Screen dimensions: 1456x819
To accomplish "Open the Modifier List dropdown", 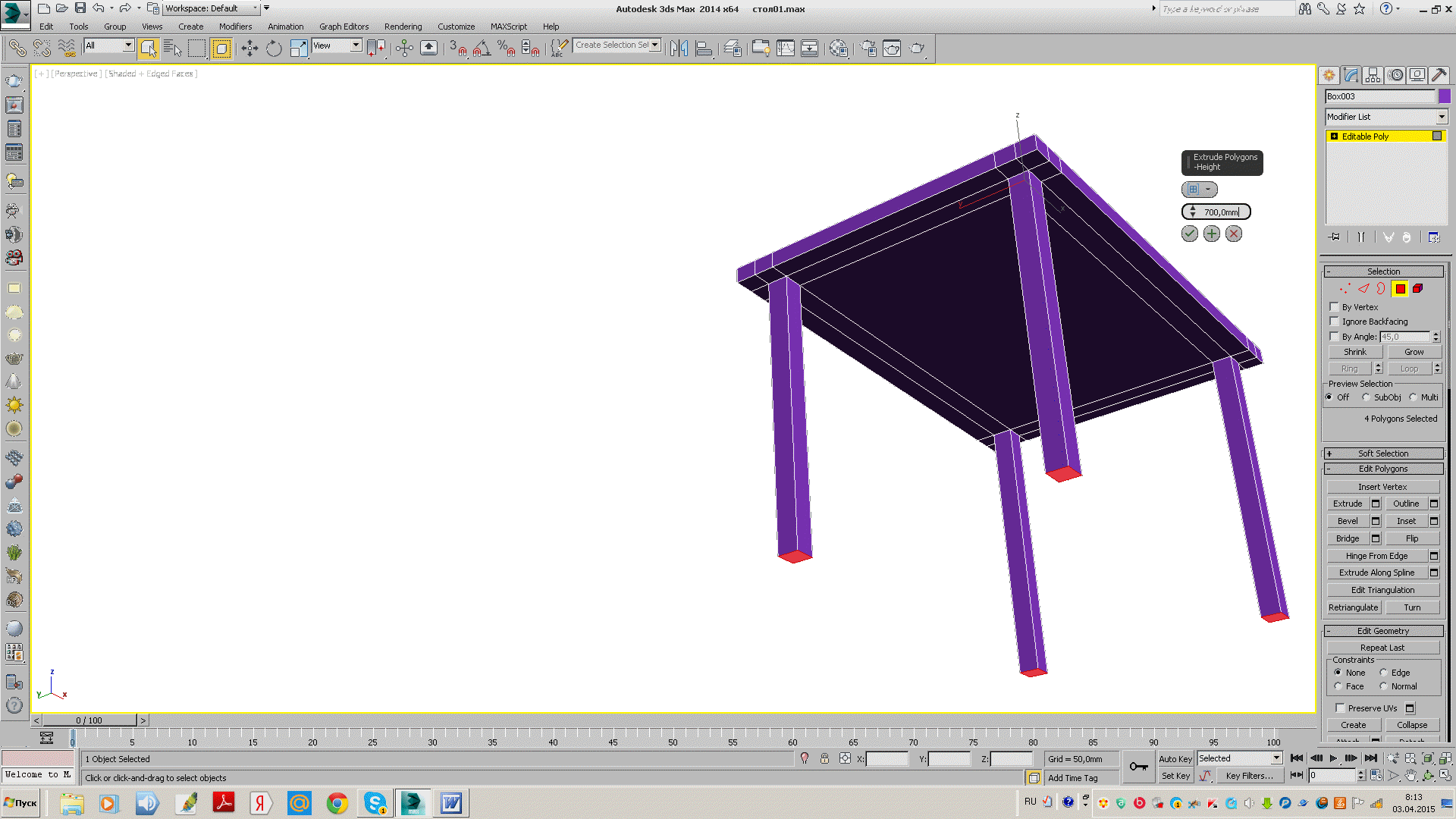I will pos(1441,117).
